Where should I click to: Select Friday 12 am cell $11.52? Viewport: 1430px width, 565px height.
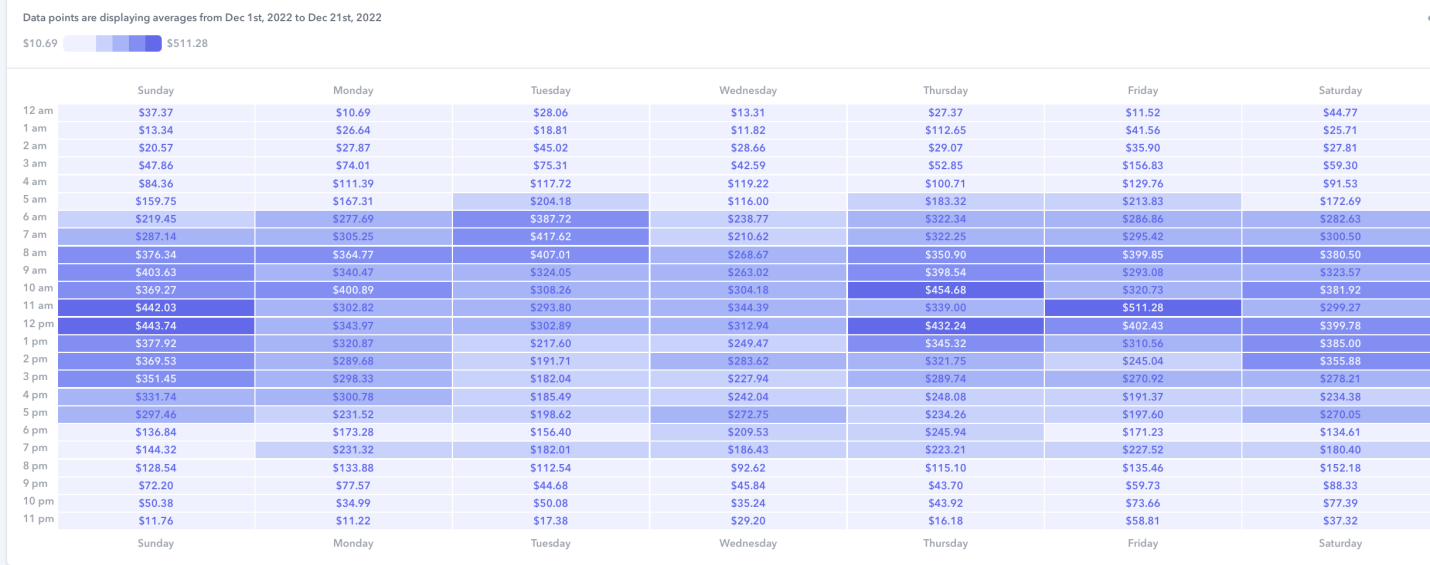(x=1143, y=113)
